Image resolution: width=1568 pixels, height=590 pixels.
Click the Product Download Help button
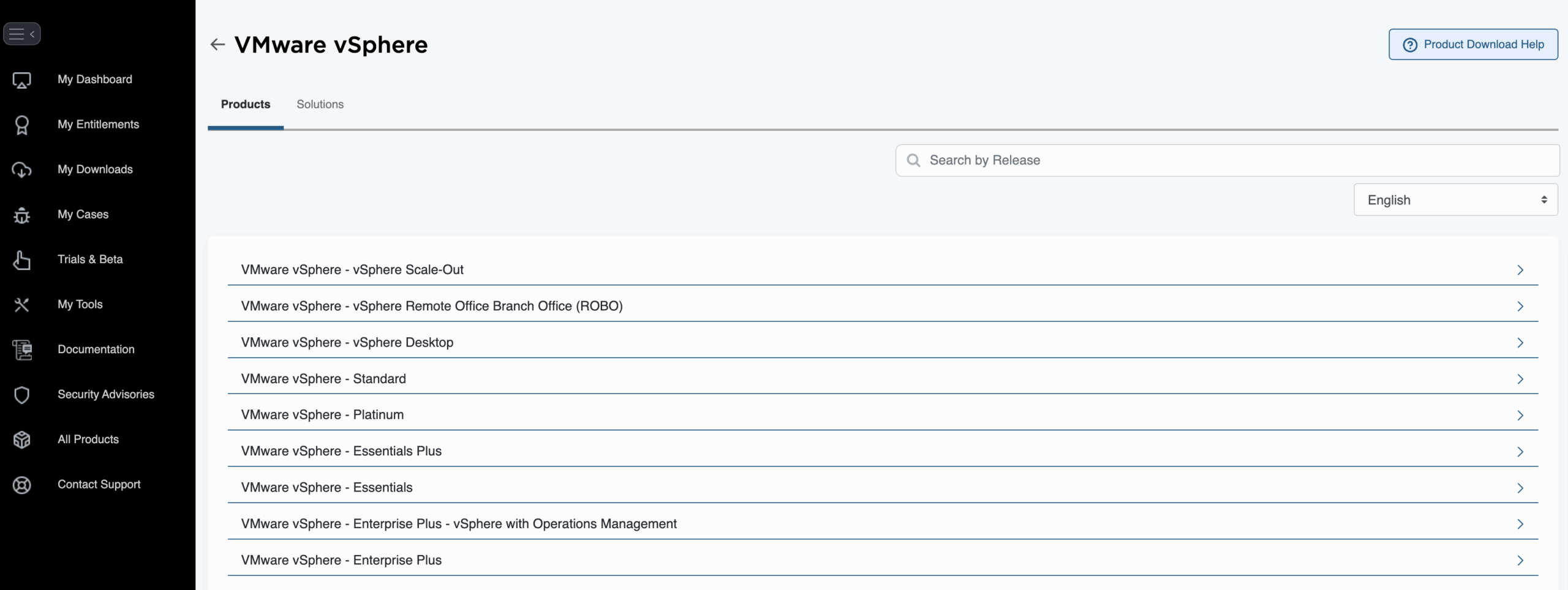1473,44
